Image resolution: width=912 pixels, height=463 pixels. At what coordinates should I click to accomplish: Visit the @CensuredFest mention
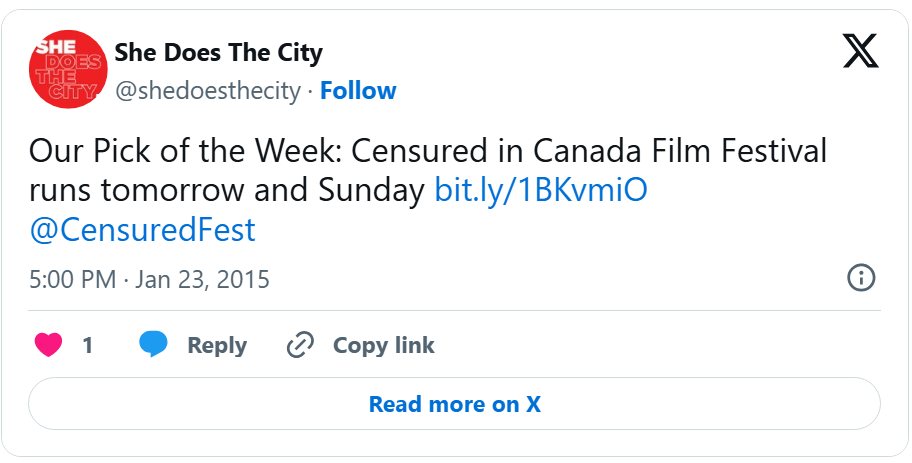click(142, 230)
